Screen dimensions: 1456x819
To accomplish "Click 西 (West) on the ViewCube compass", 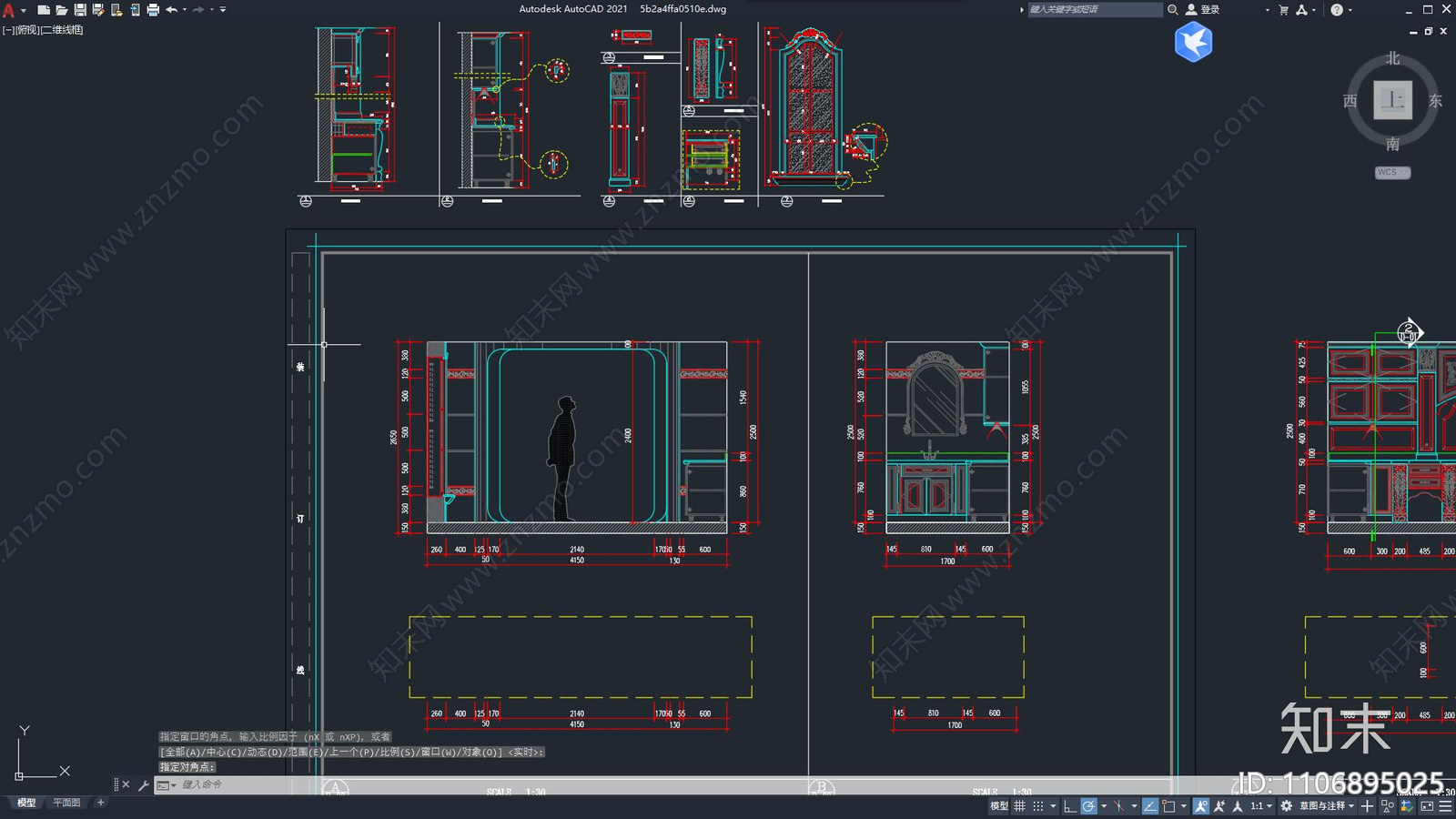I will [1350, 101].
